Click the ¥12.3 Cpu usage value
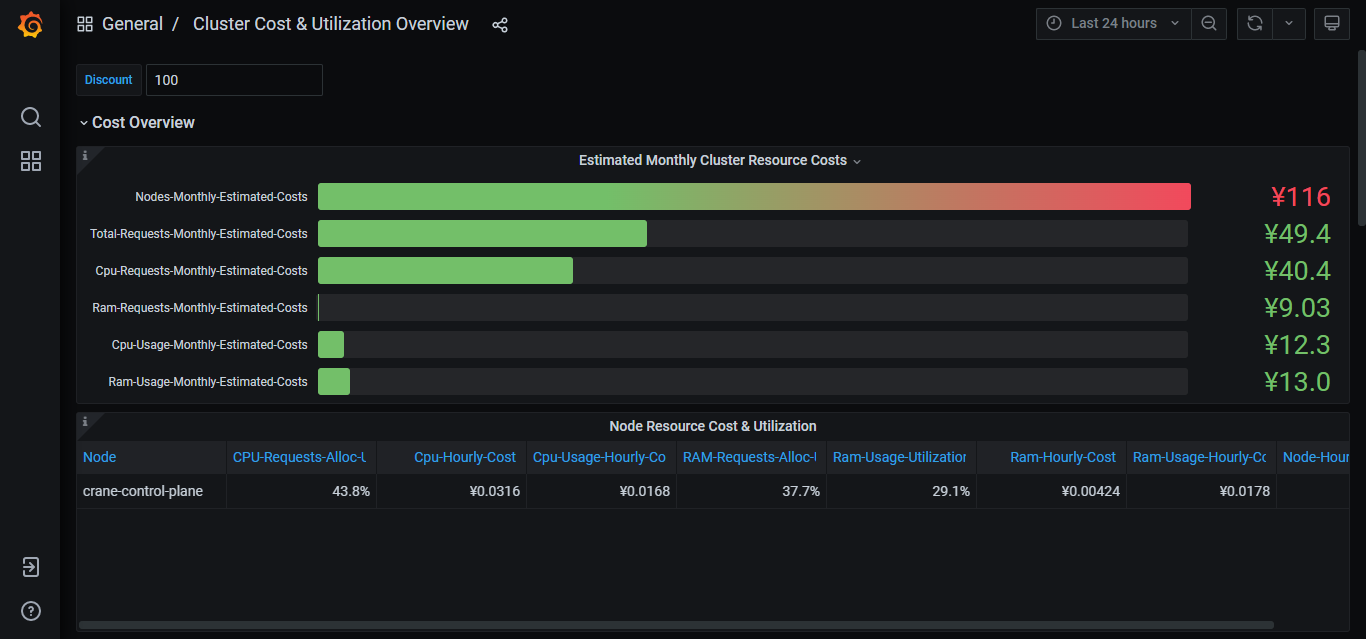This screenshot has height=639, width=1366. tap(1297, 344)
